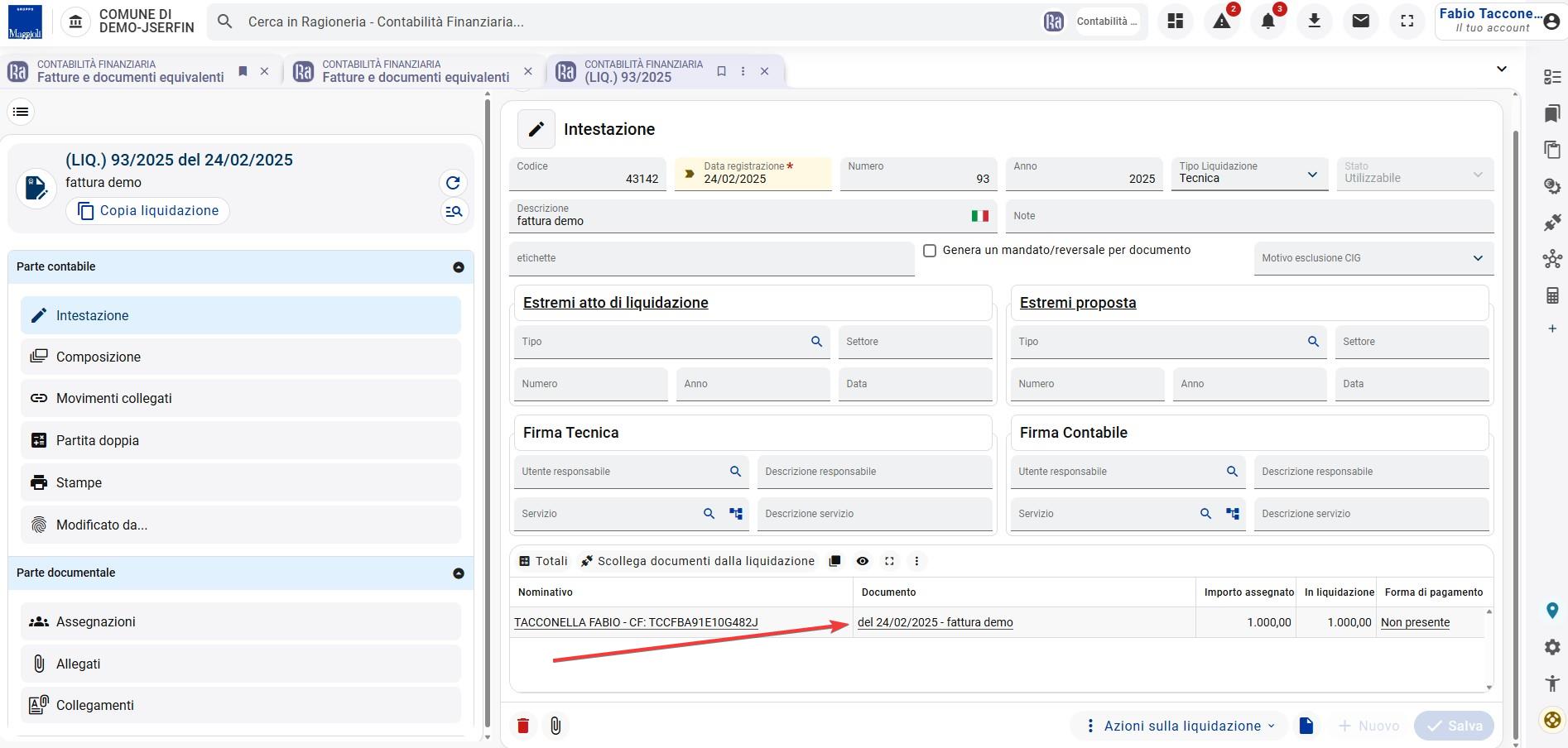The width and height of the screenshot is (1568, 748).
Task: Open the mail envelope icon
Action: coord(1360,22)
